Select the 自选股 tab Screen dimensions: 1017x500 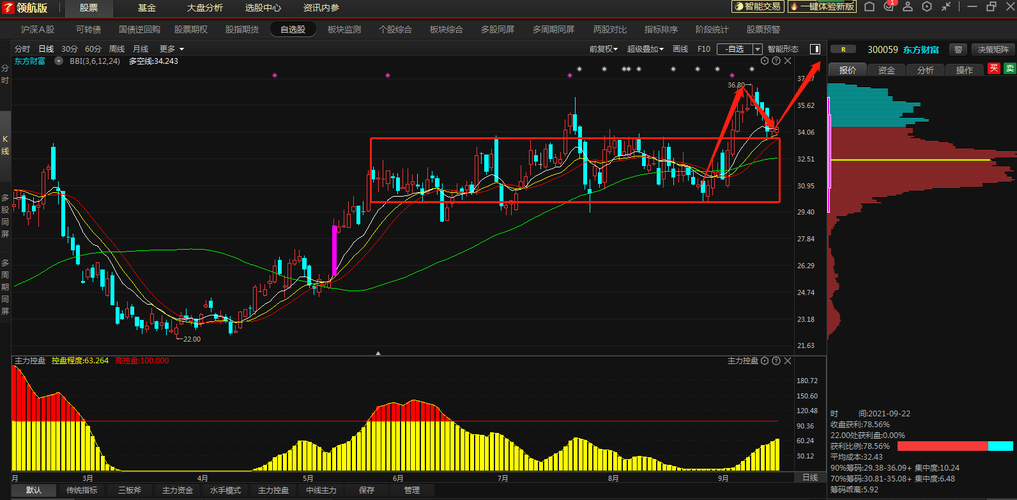[293, 29]
